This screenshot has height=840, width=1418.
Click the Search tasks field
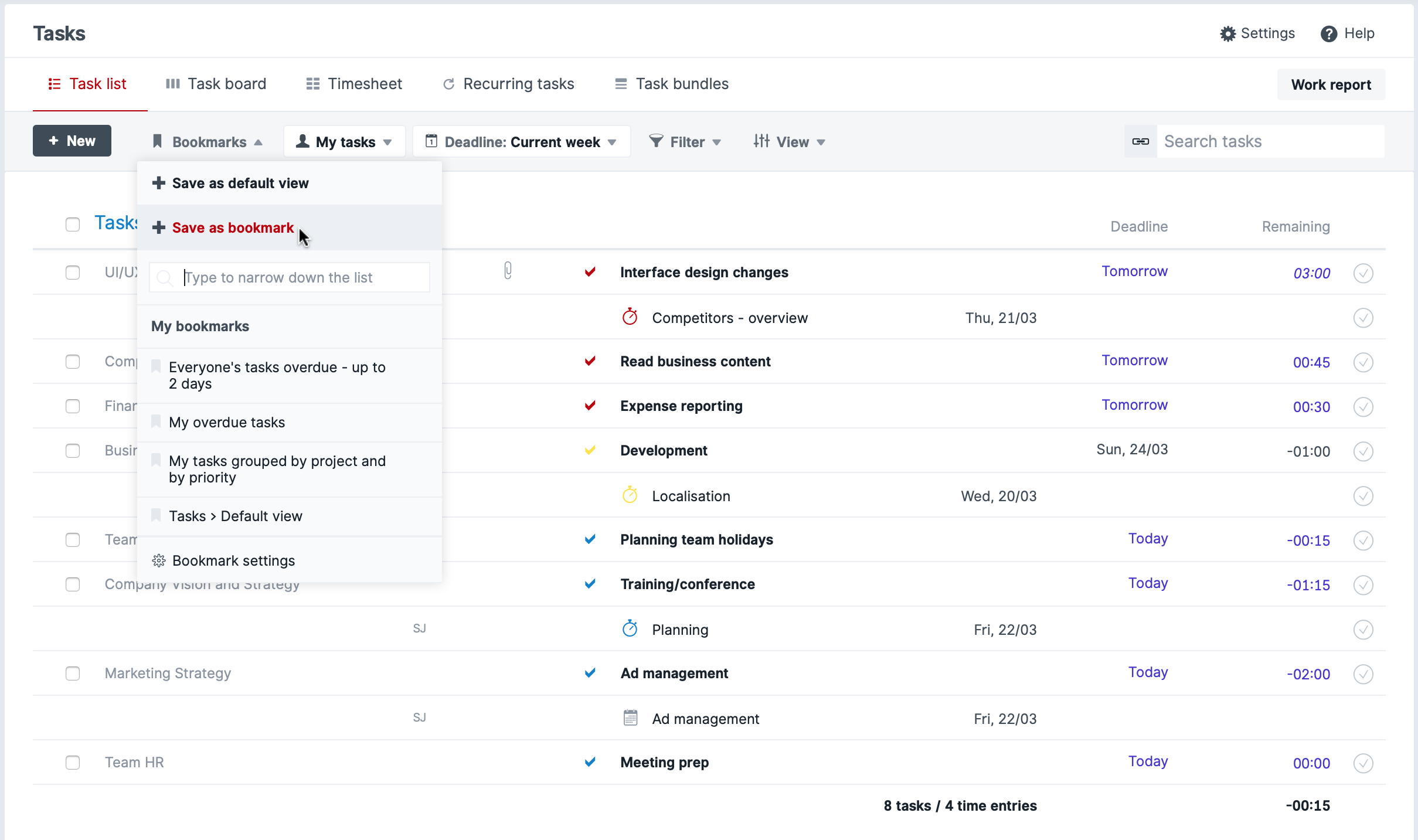[1270, 141]
